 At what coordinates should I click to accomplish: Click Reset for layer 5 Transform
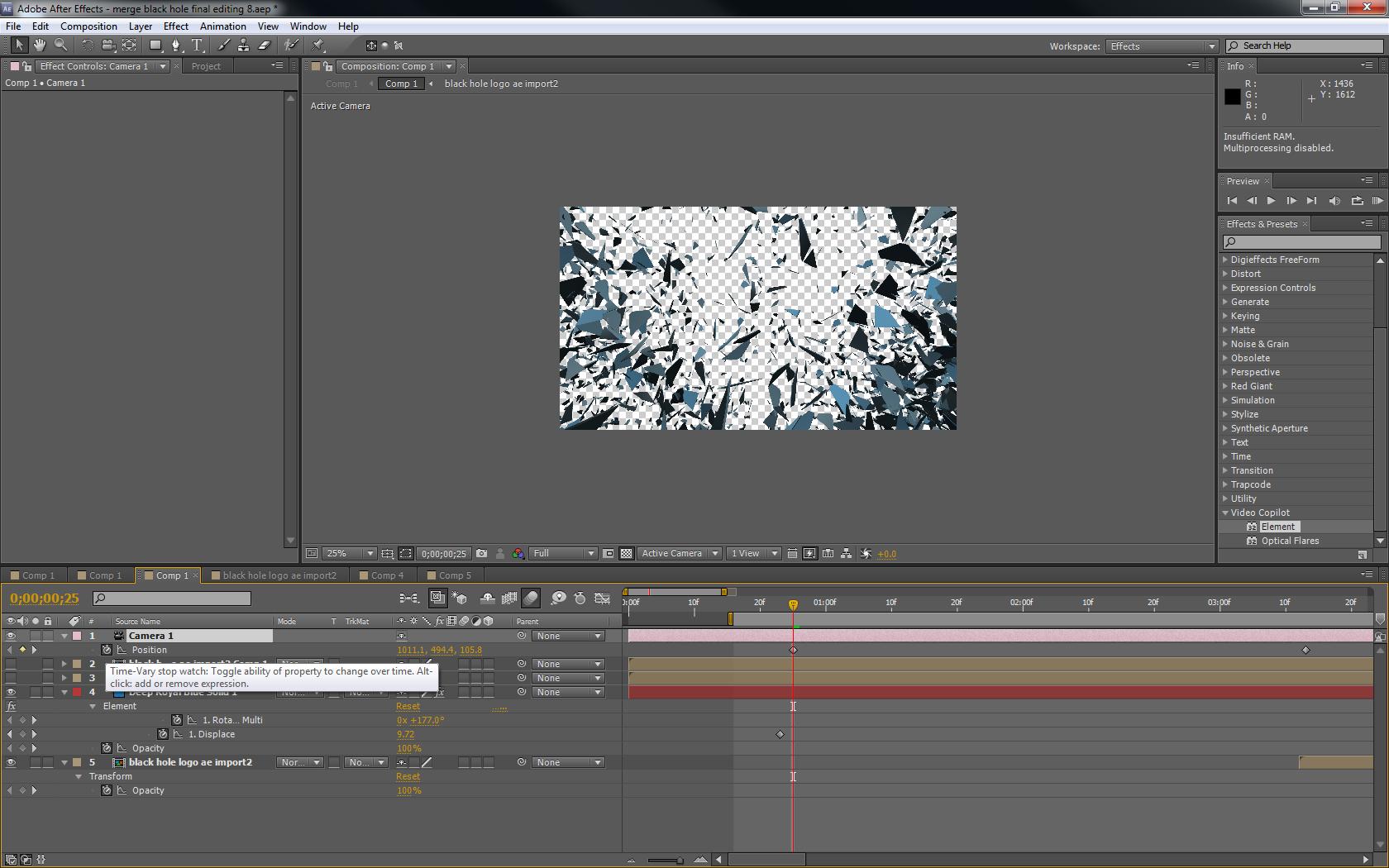point(408,776)
